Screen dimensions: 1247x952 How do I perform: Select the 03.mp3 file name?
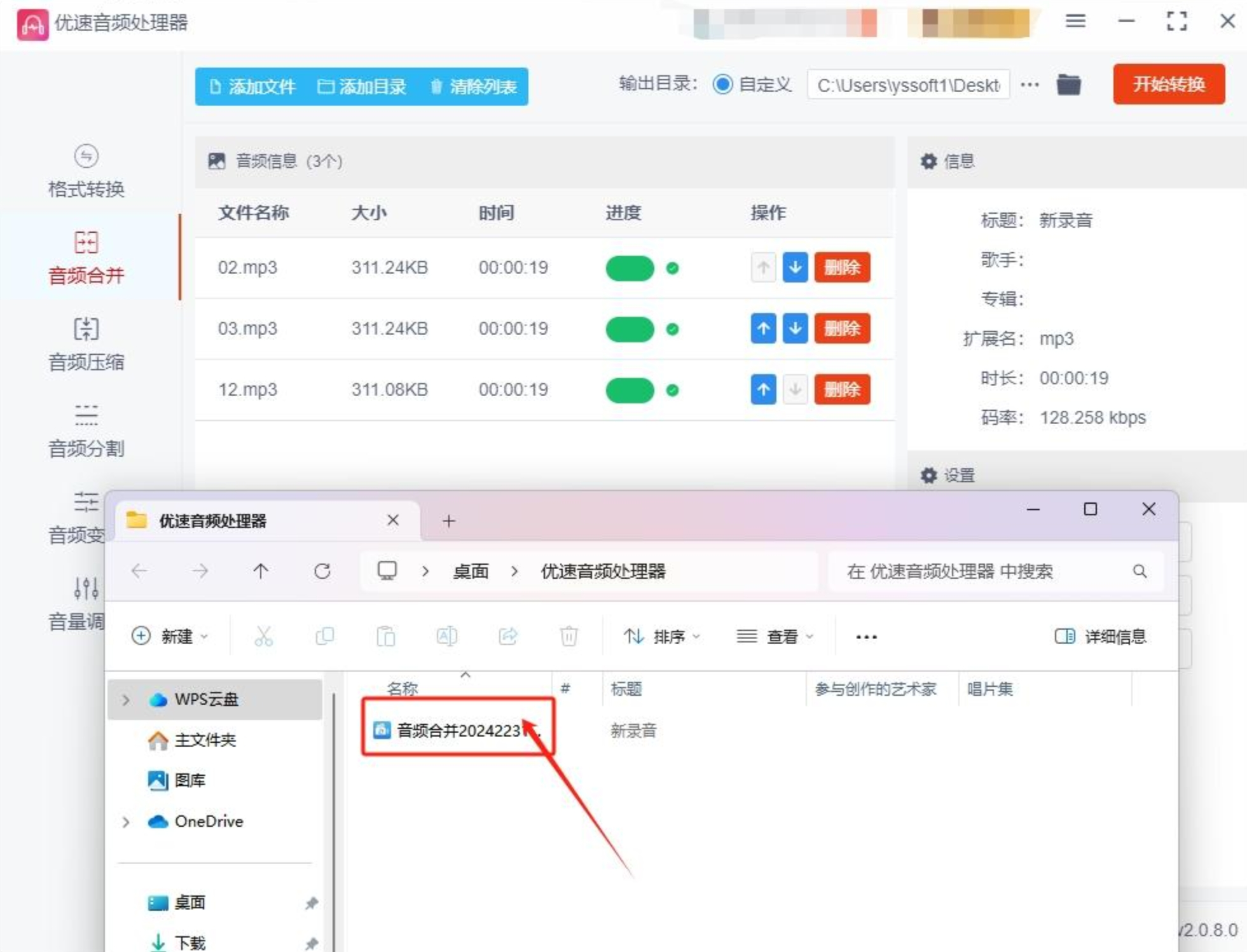coord(247,329)
